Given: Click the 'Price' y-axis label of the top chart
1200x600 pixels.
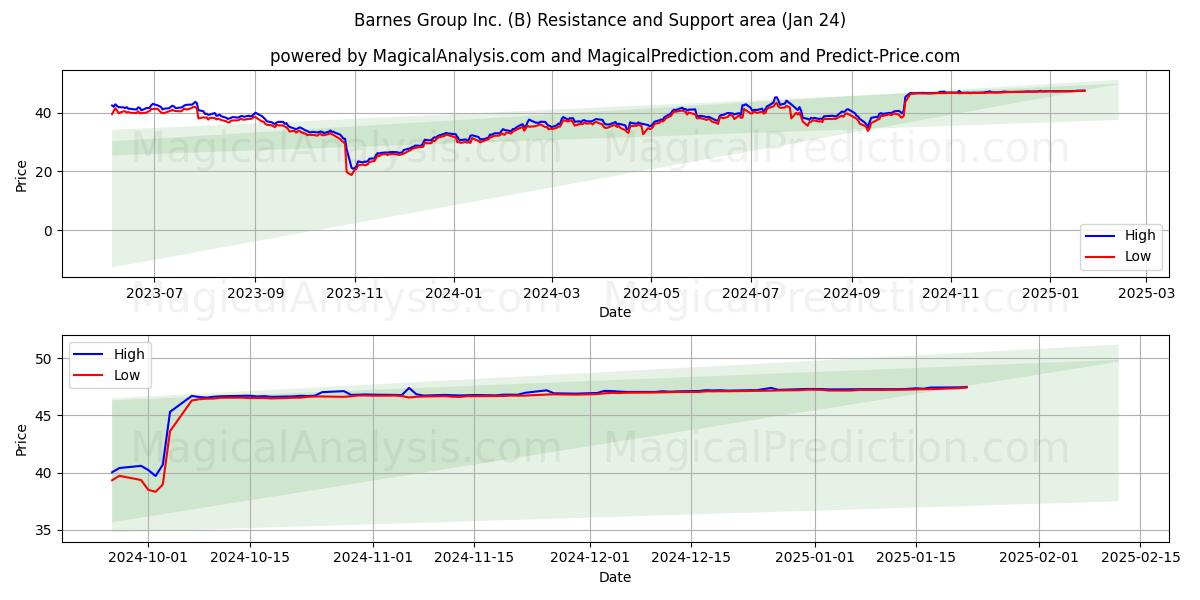Looking at the screenshot, I should (21, 174).
